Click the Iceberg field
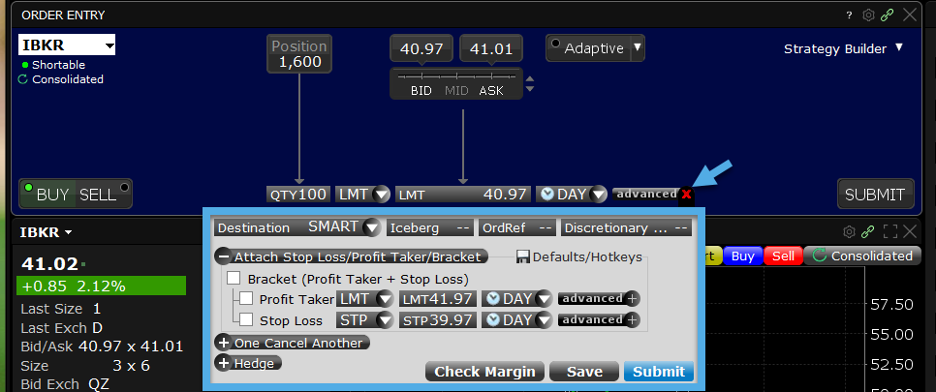The width and height of the screenshot is (936, 392). [x=430, y=227]
